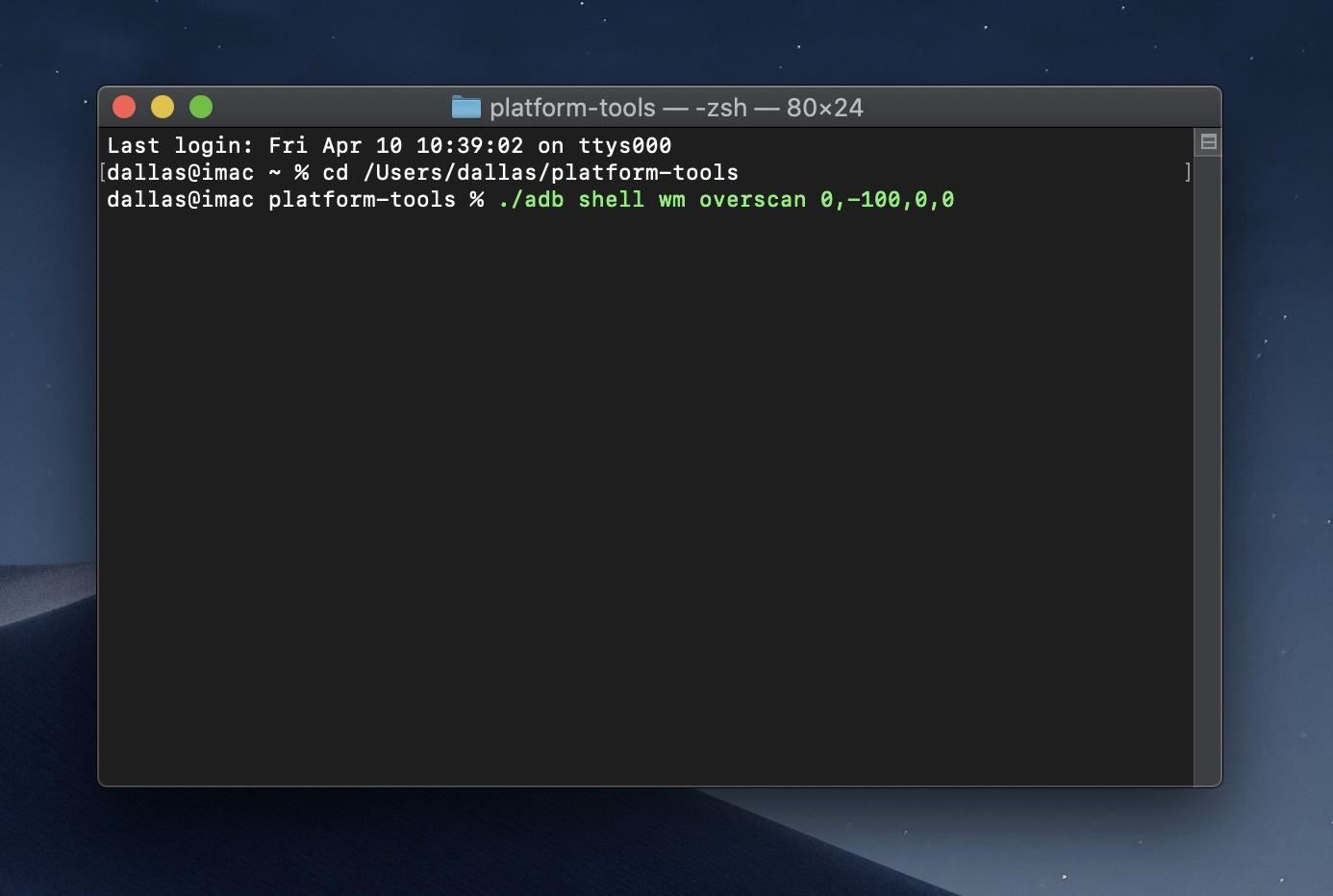Maximize Terminal using the green button
The width and height of the screenshot is (1333, 896).
click(201, 107)
